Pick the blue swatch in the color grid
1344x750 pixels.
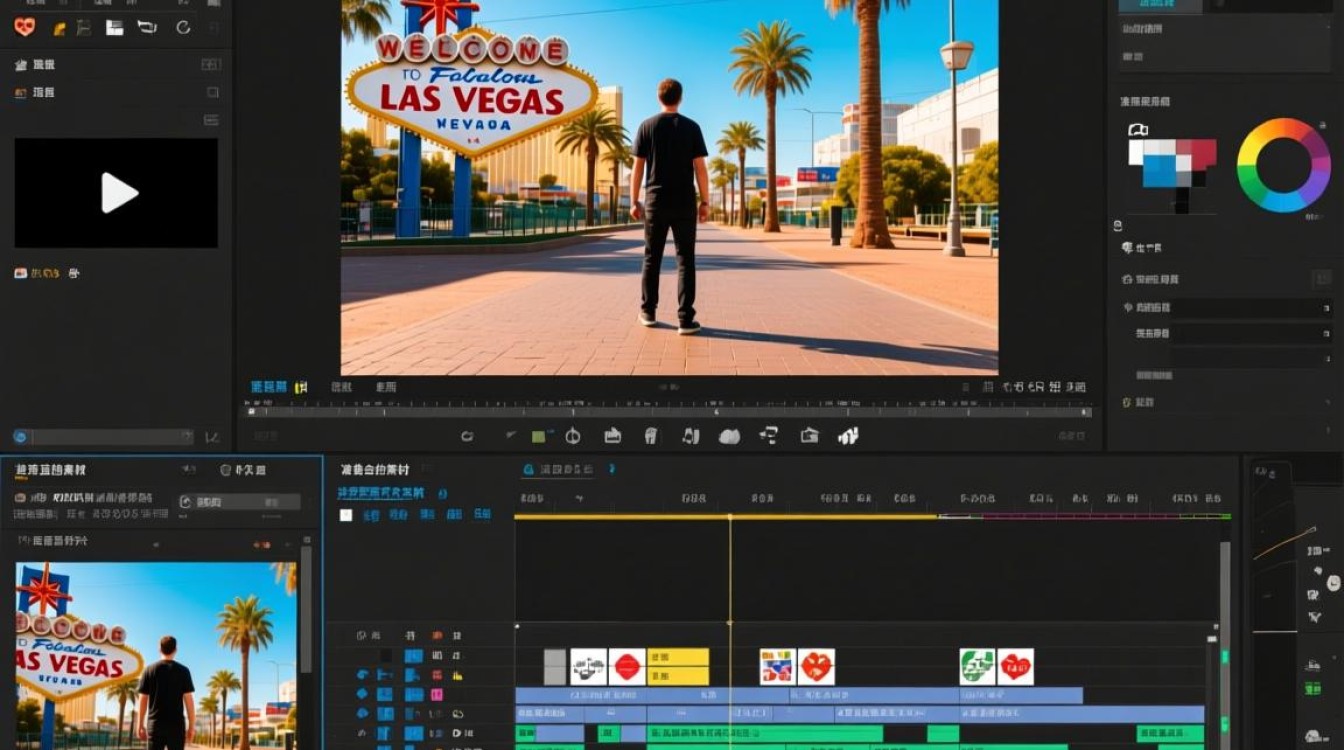pyautogui.click(x=1159, y=170)
